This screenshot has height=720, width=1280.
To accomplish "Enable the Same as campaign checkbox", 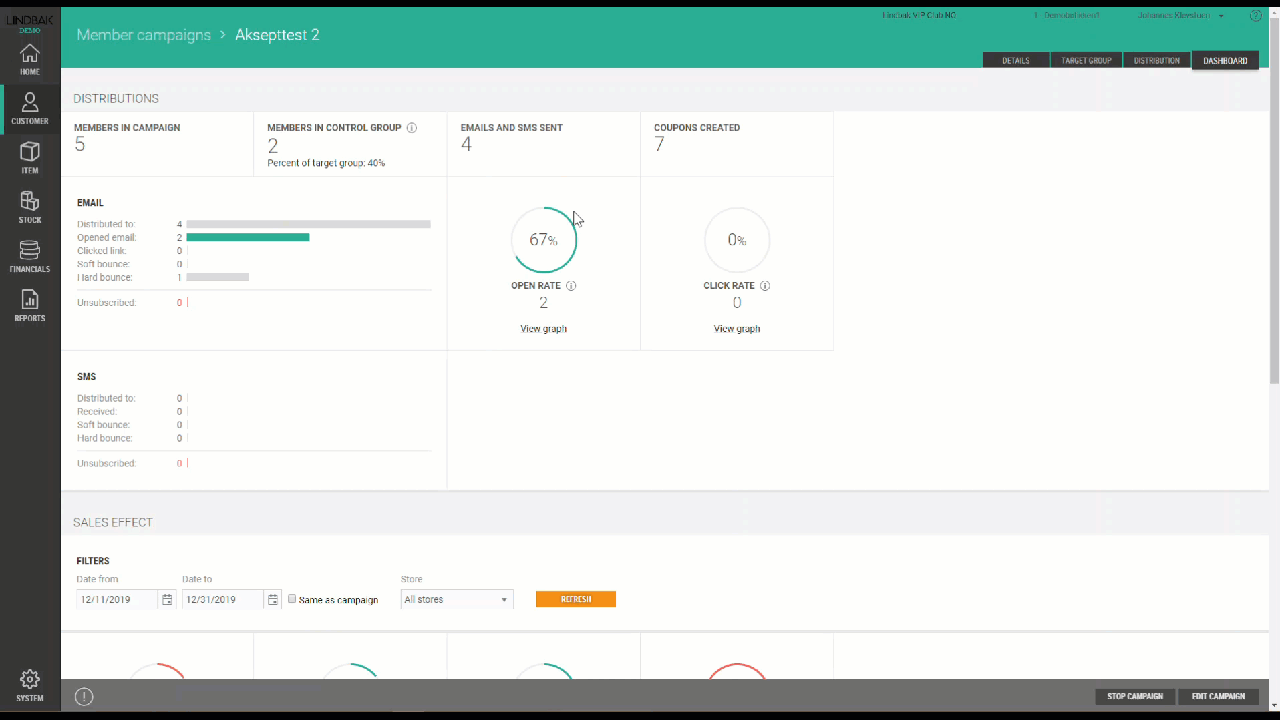I will point(292,599).
